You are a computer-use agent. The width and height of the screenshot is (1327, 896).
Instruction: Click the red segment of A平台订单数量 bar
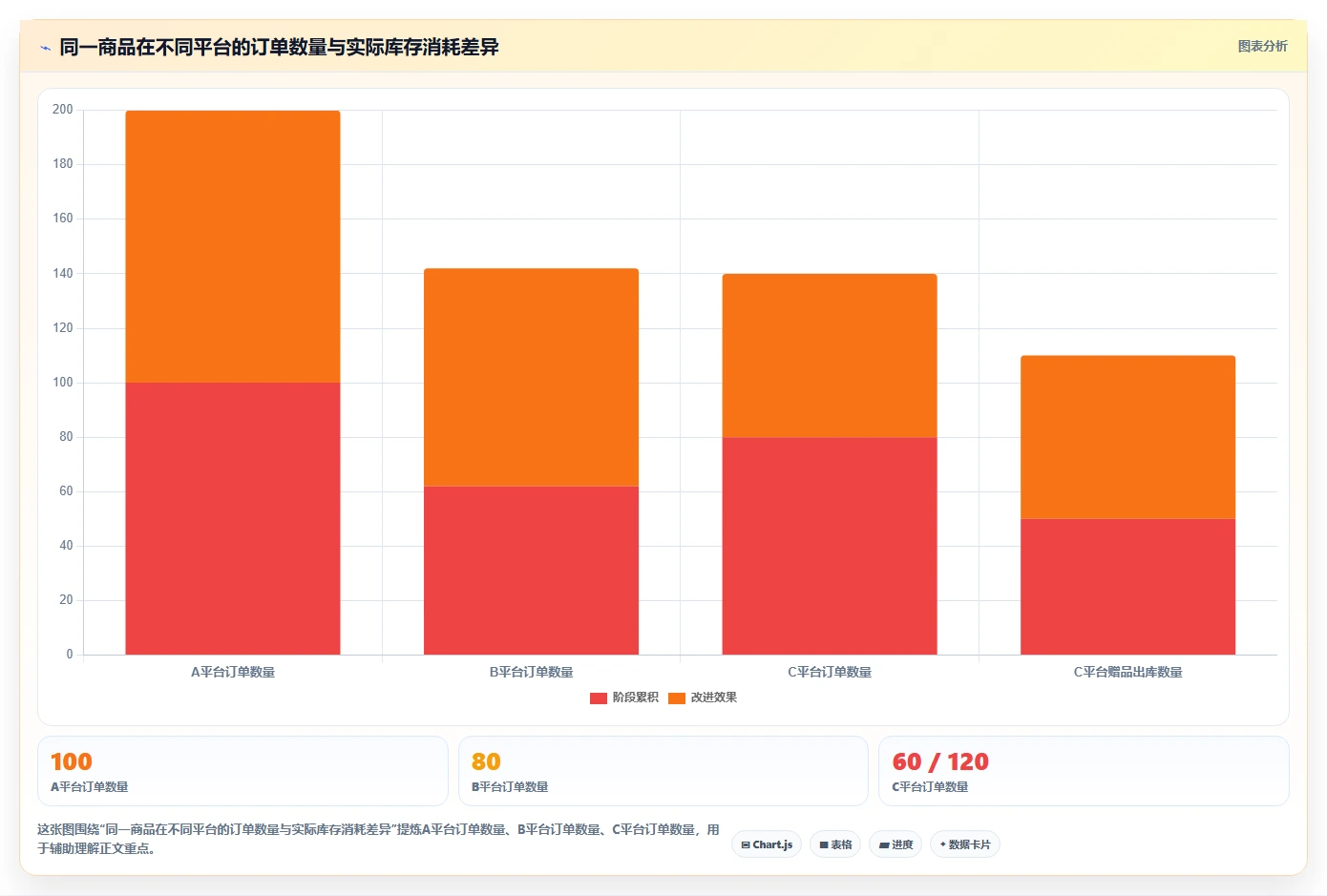233,518
